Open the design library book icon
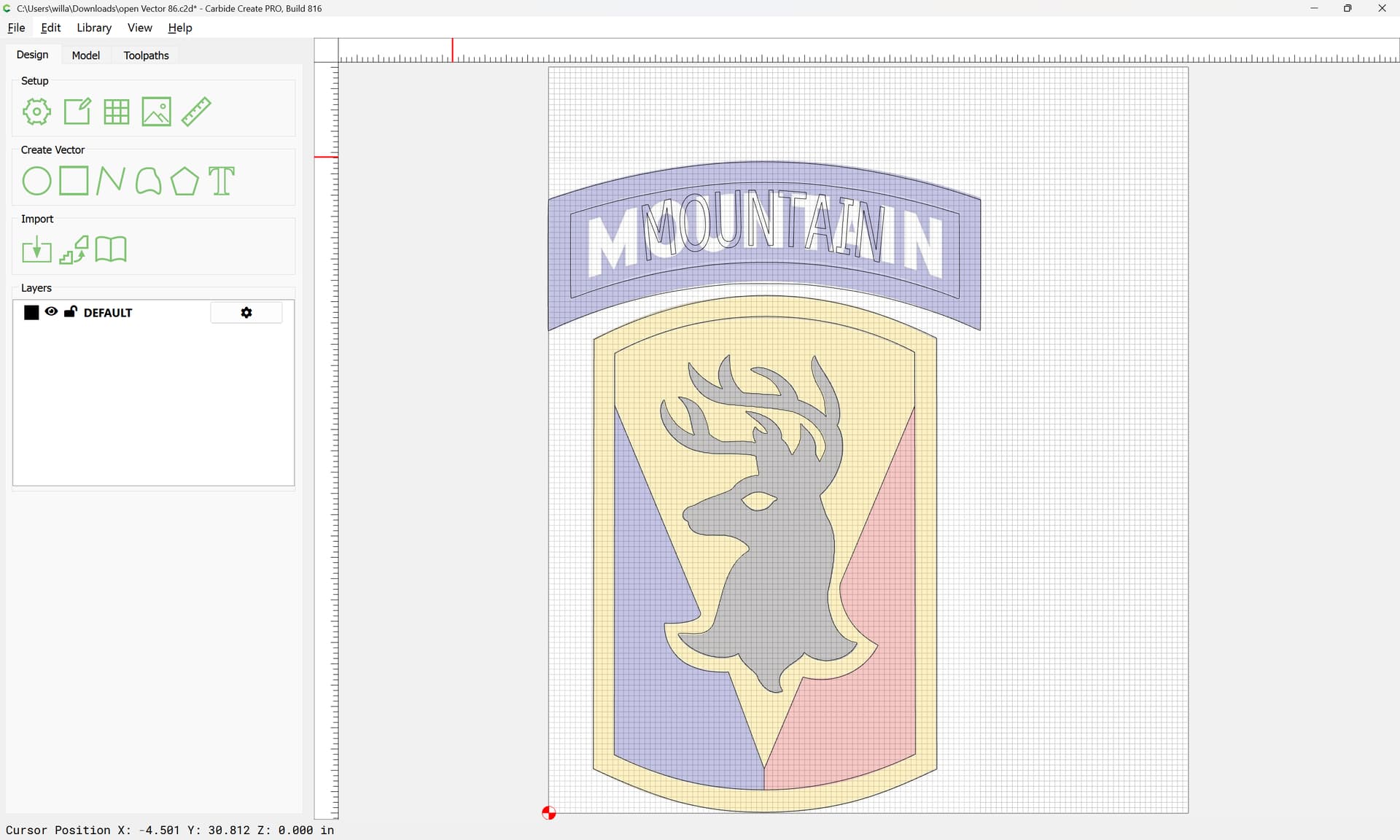This screenshot has width=1400, height=840. click(x=111, y=249)
